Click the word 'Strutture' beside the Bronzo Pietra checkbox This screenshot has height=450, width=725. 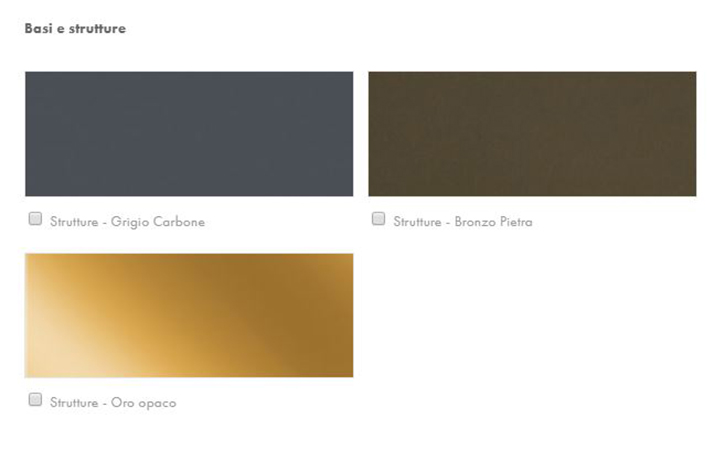click(417, 222)
